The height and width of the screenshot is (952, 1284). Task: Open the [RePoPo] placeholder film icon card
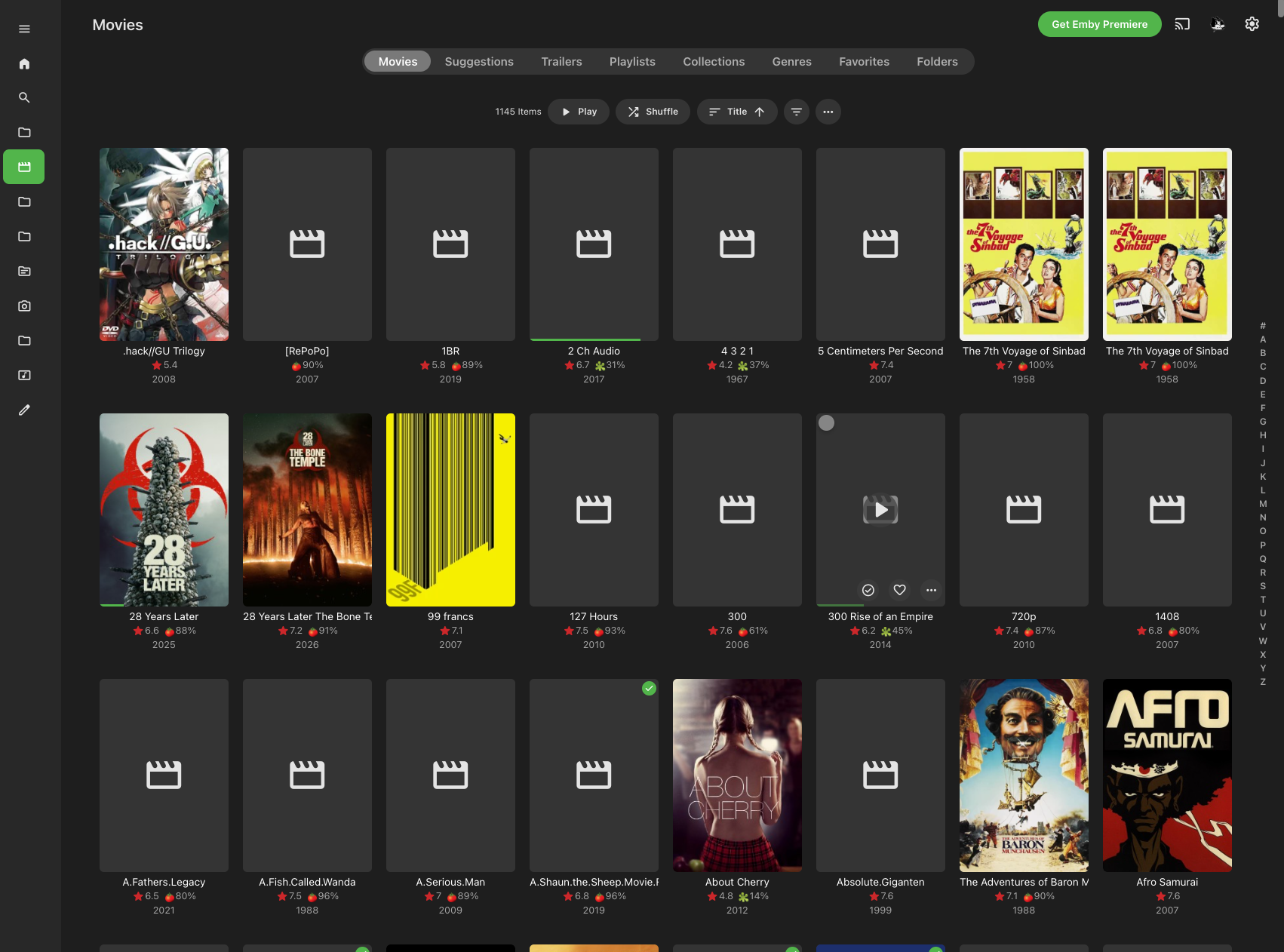tap(307, 244)
